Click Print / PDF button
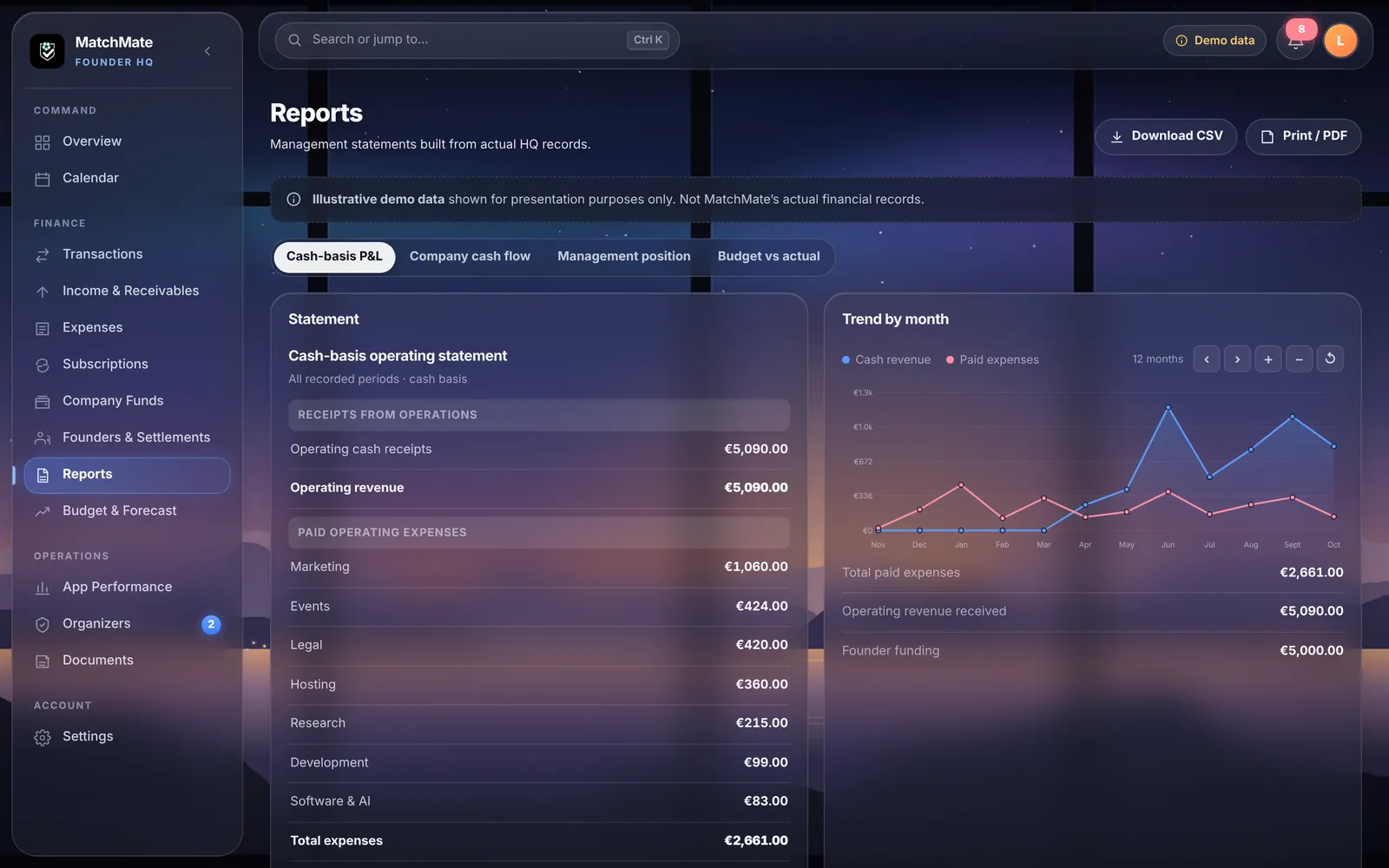The width and height of the screenshot is (1389, 868). (x=1303, y=136)
